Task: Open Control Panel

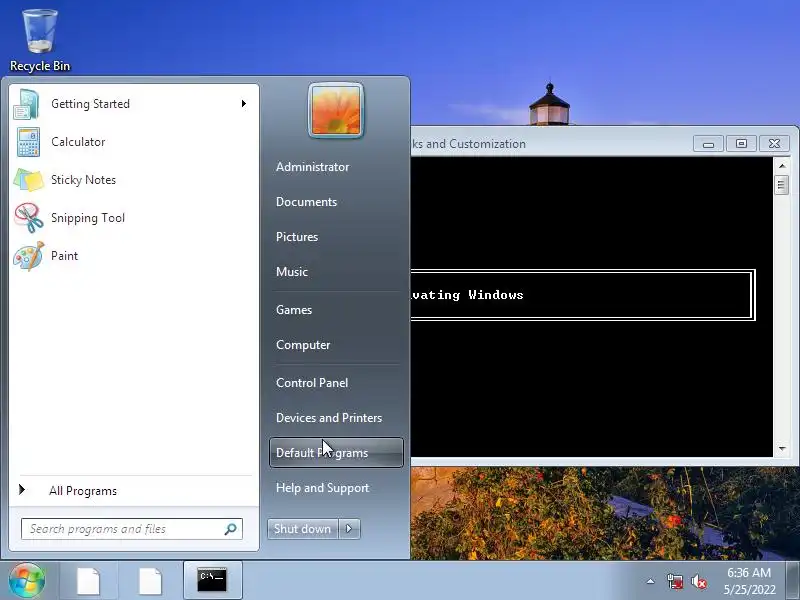Action: 312,383
